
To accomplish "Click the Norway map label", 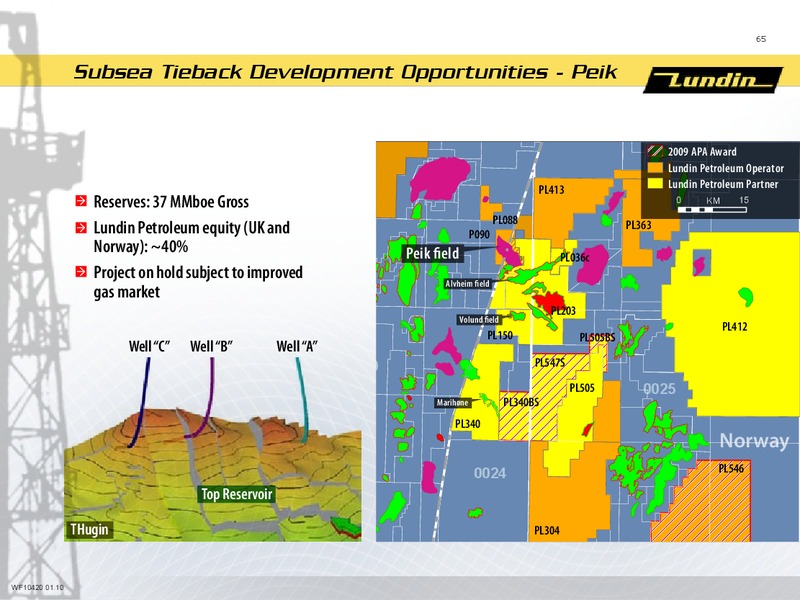I will 754,440.
